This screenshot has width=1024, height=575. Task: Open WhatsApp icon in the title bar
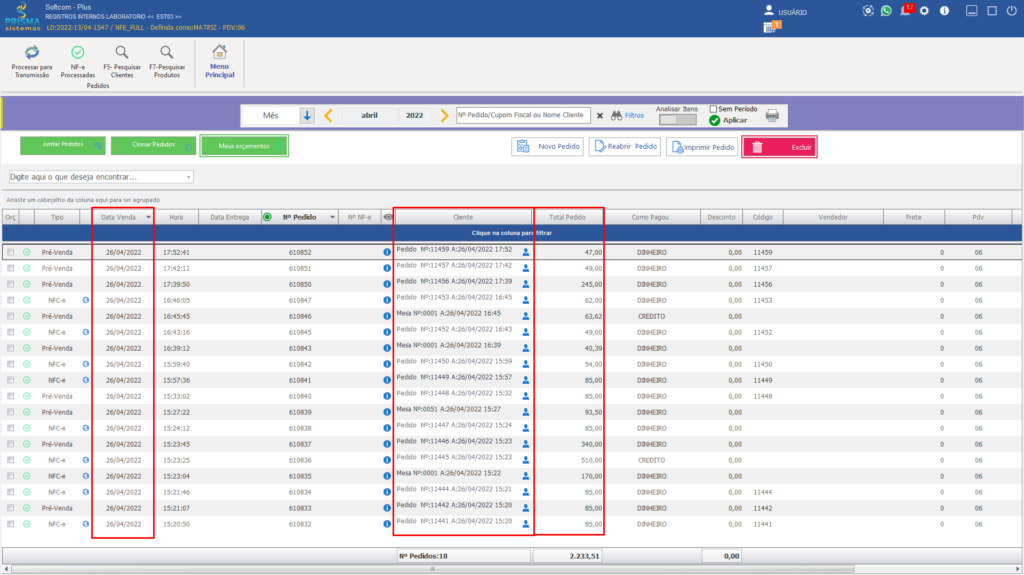click(886, 11)
